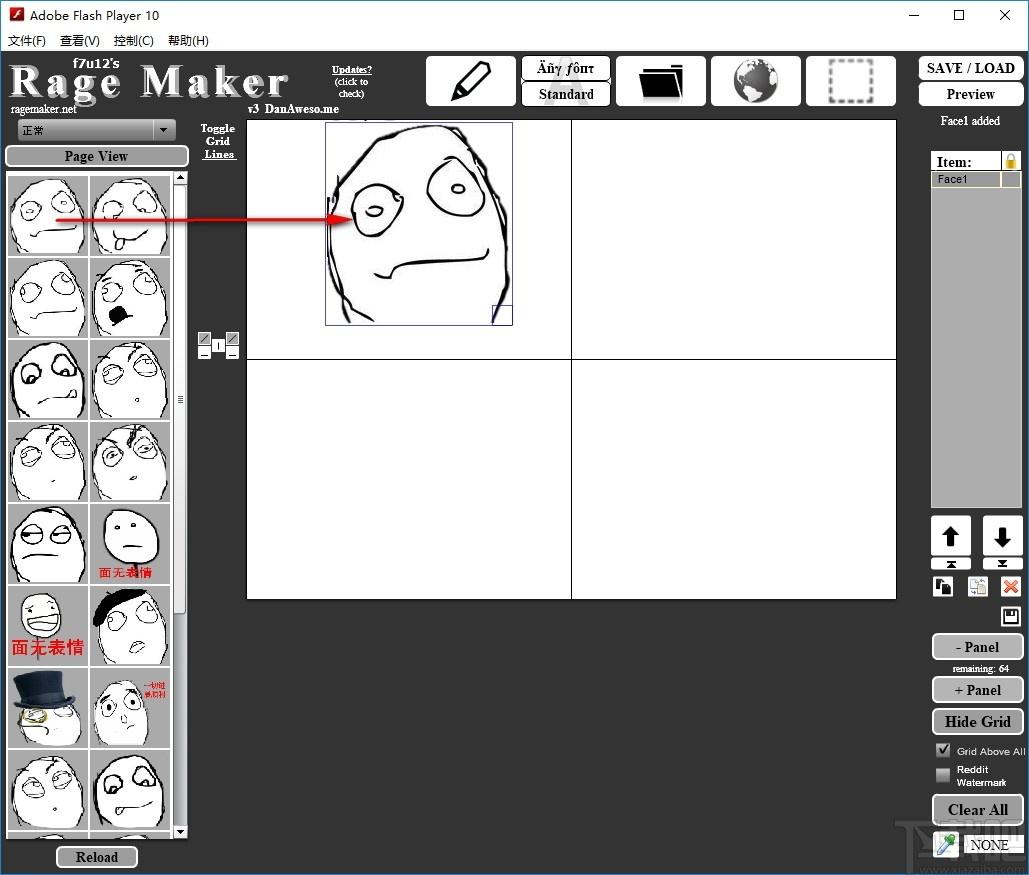The image size is (1029, 875).
Task: Click the v3 DanAweso.me text
Action: (x=293, y=109)
